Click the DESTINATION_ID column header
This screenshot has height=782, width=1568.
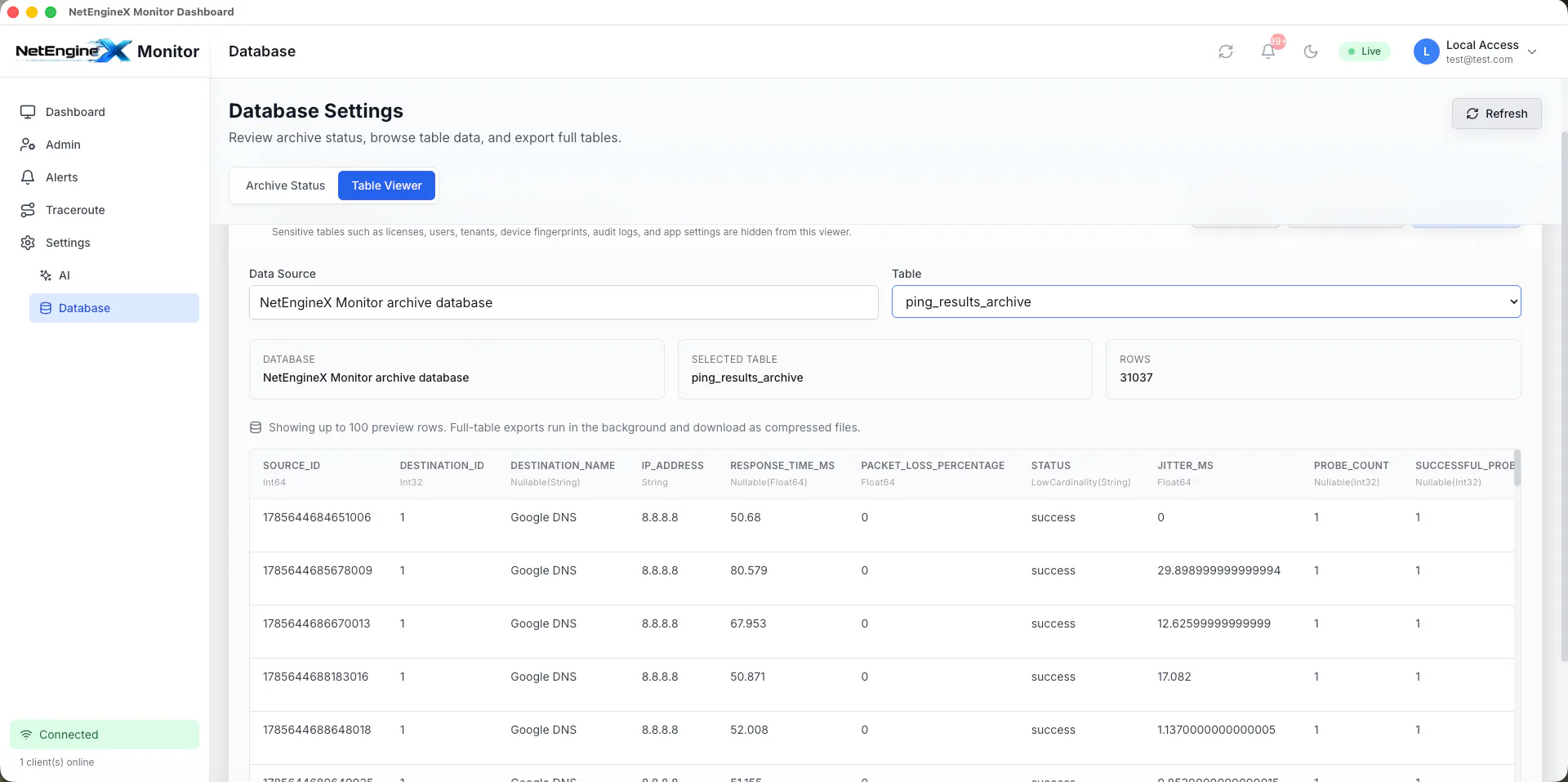tap(442, 466)
